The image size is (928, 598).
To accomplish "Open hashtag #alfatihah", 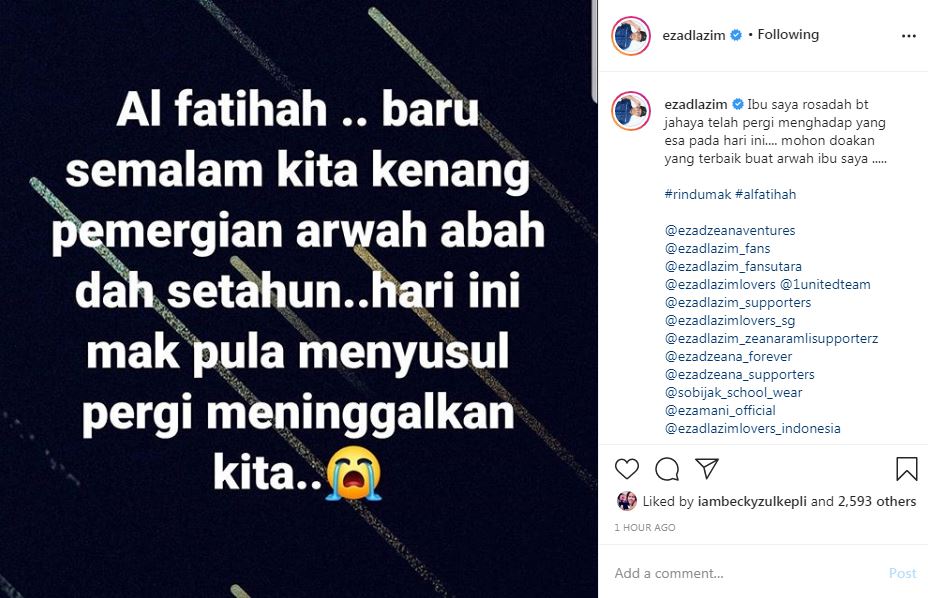I will tap(765, 194).
